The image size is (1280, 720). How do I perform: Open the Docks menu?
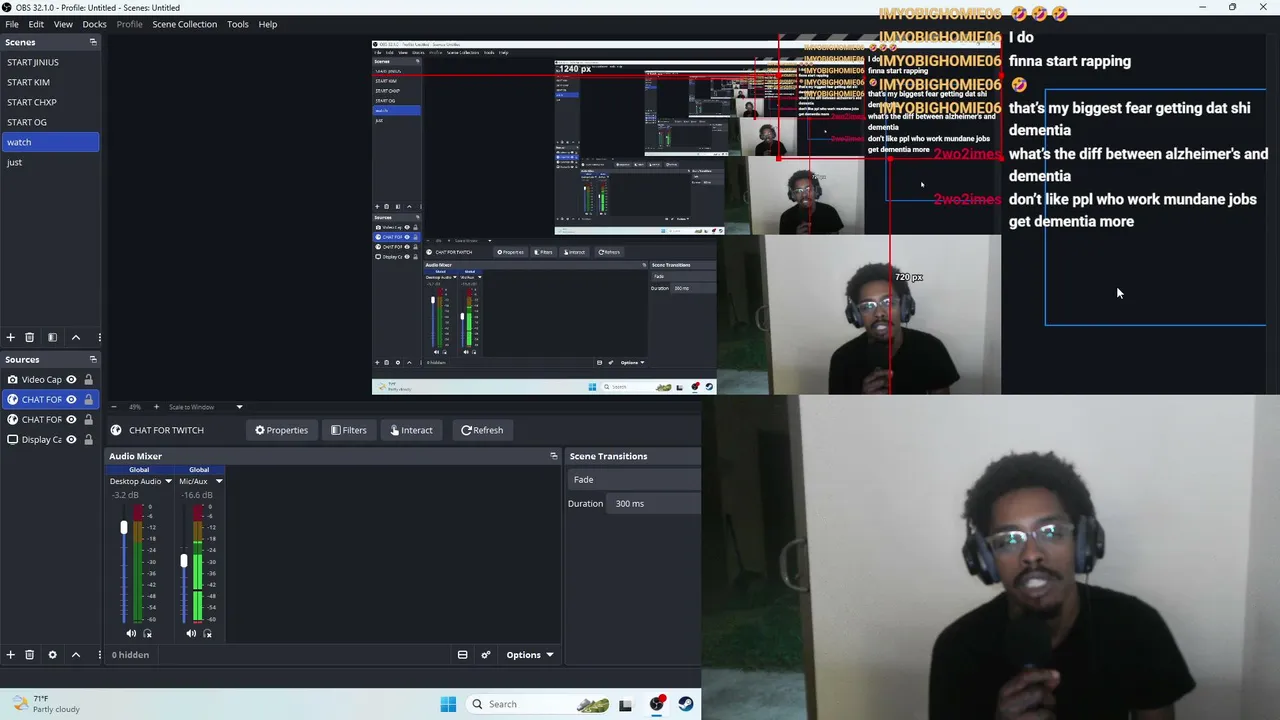(x=94, y=24)
